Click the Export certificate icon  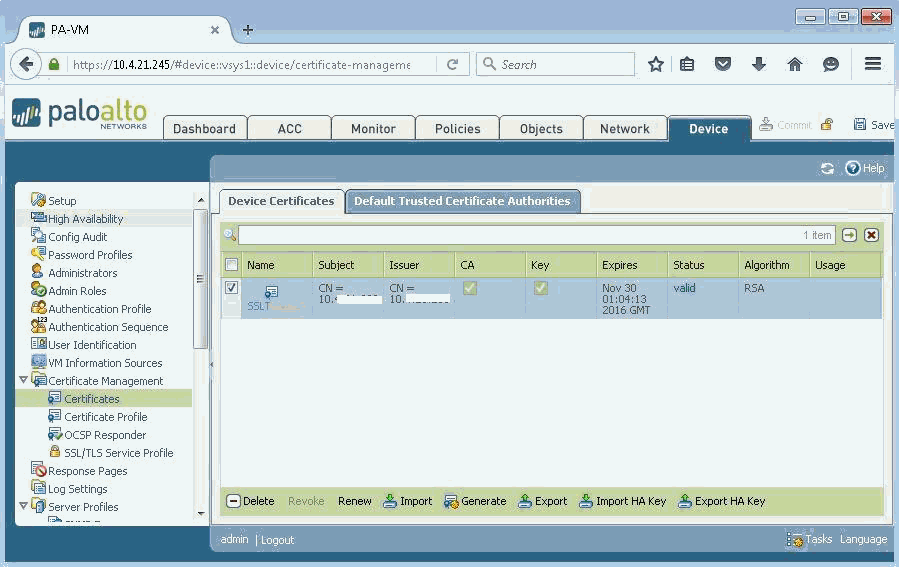(525, 501)
